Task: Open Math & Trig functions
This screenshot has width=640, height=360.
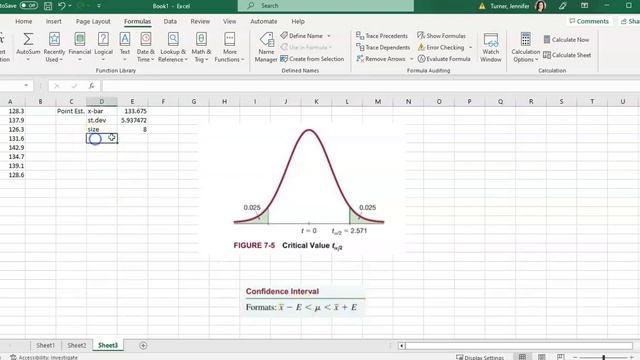Action: pos(201,47)
